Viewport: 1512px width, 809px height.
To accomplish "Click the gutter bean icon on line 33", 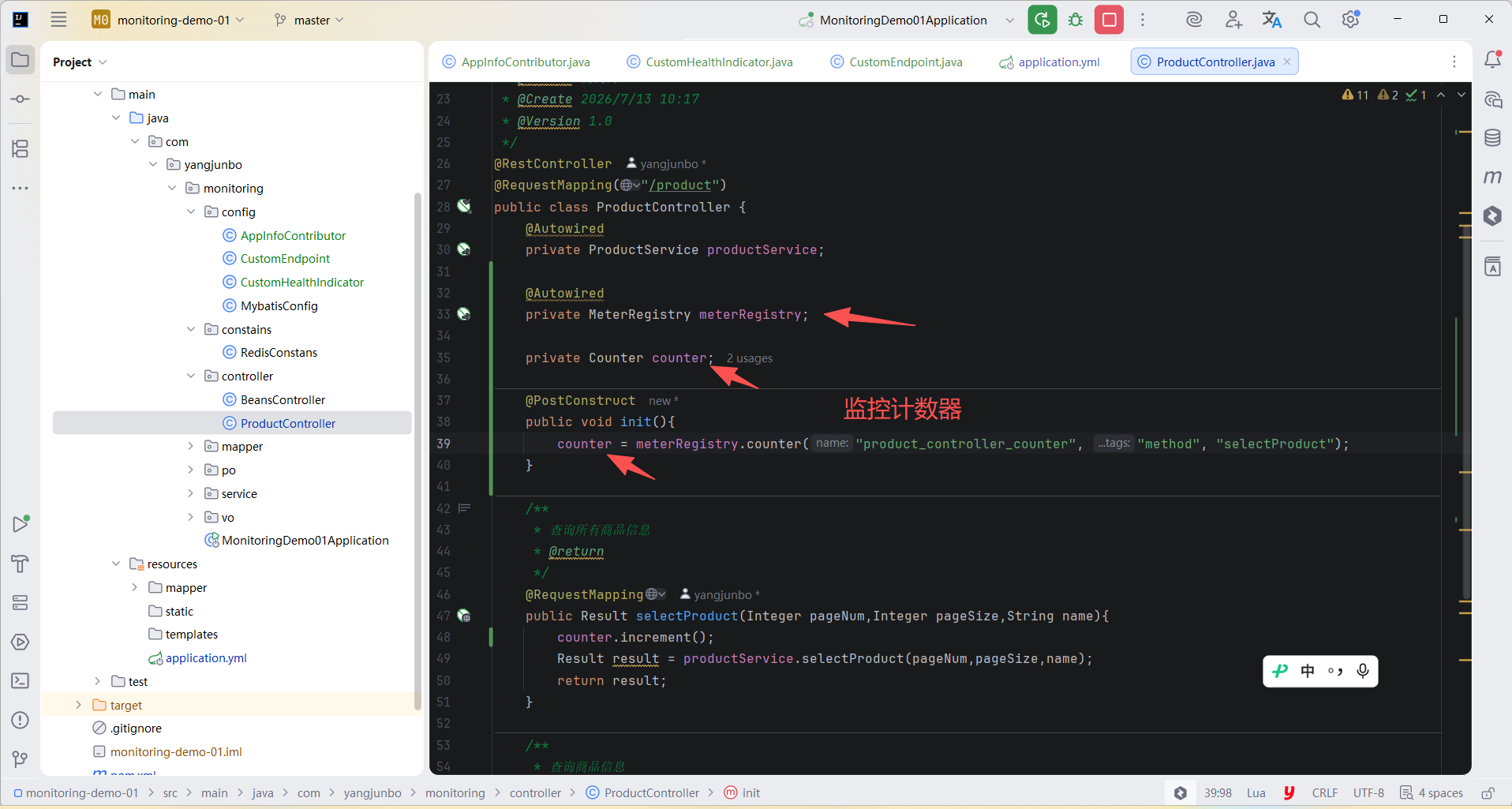I will [464, 314].
